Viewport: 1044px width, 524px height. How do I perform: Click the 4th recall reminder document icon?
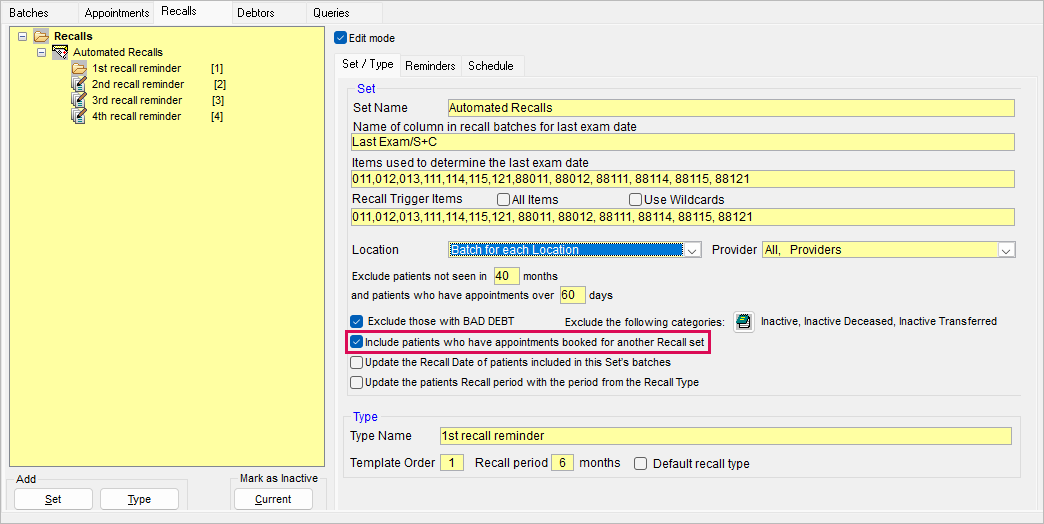[79, 116]
